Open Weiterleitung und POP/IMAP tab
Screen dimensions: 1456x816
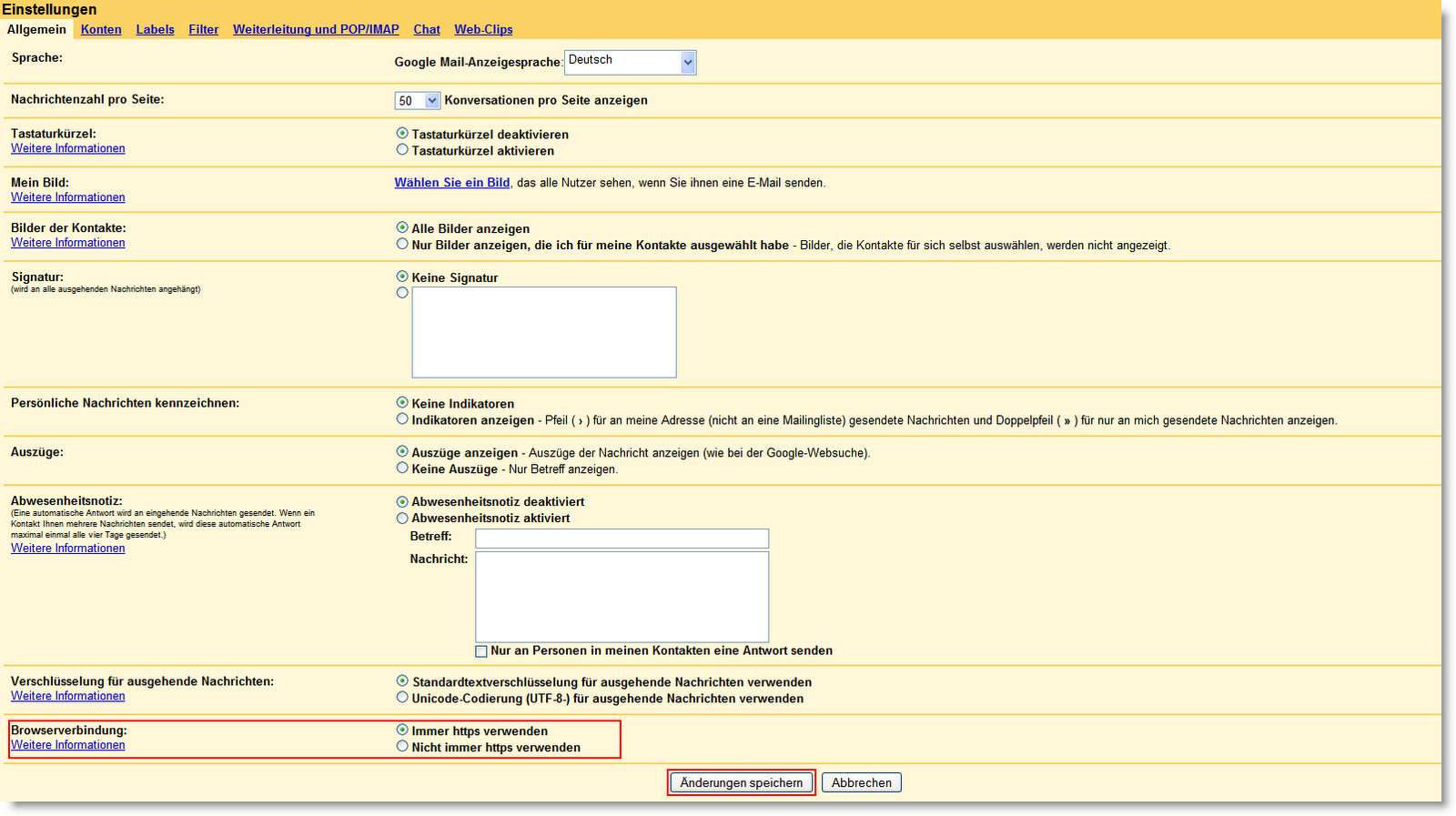pos(316,29)
